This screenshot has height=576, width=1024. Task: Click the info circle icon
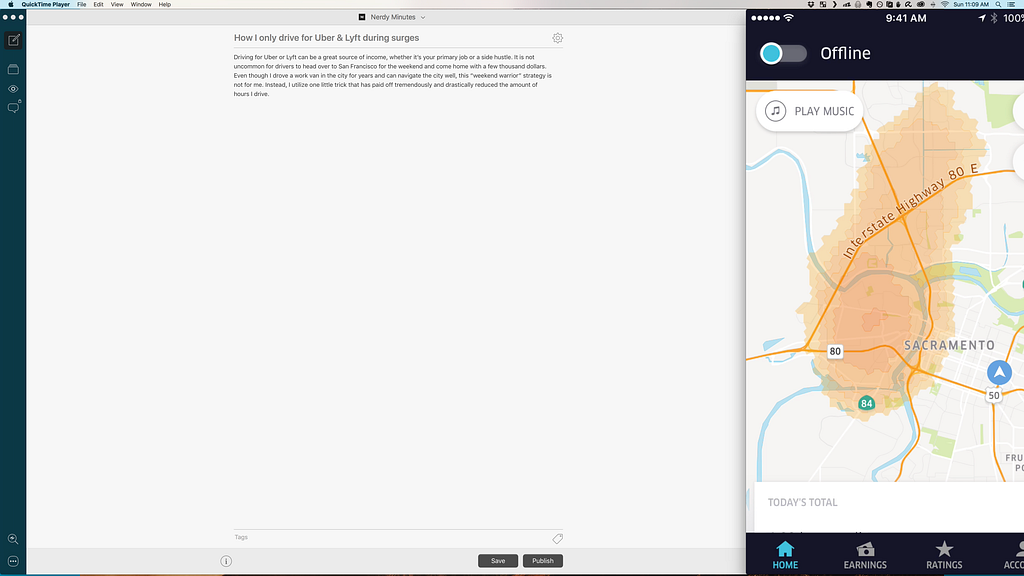pyautogui.click(x=226, y=561)
